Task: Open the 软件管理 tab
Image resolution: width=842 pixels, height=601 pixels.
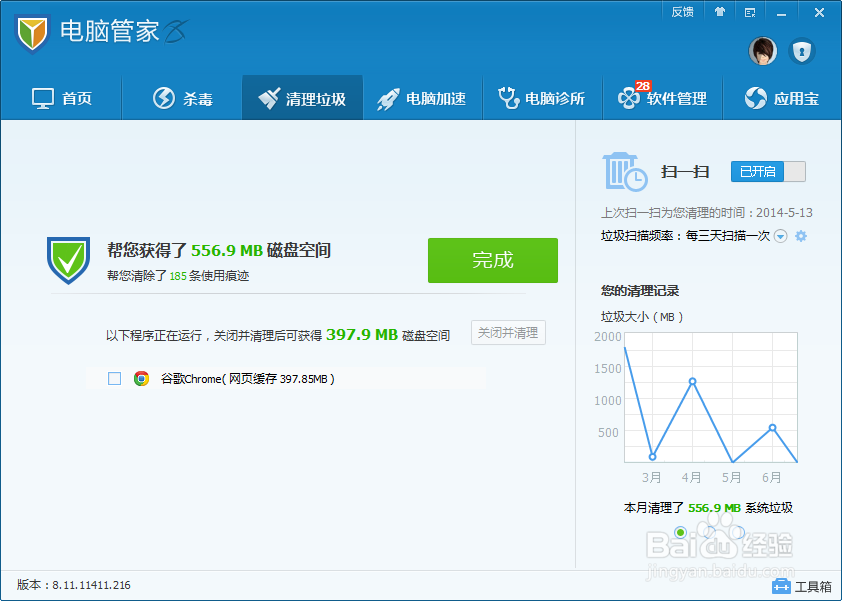Action: coord(663,98)
